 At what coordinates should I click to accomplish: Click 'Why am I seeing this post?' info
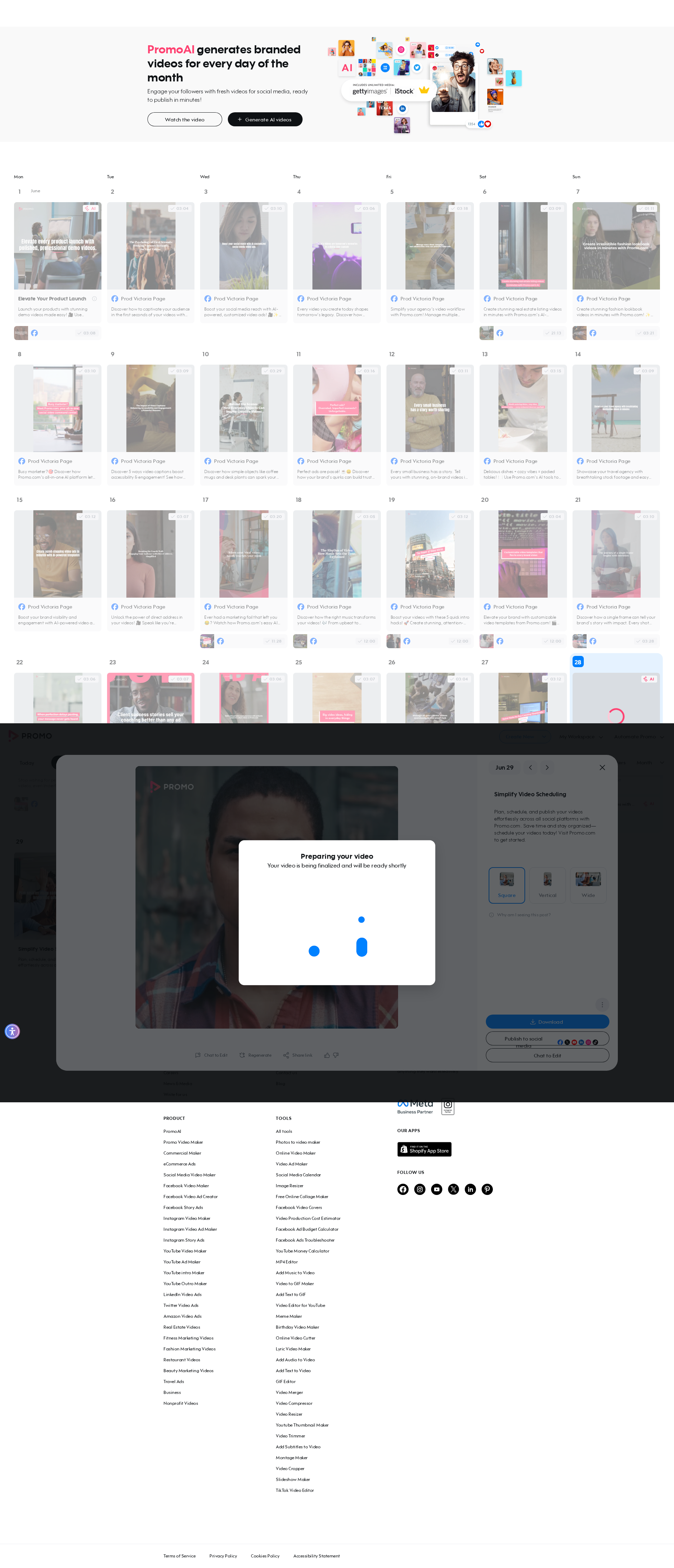519,914
